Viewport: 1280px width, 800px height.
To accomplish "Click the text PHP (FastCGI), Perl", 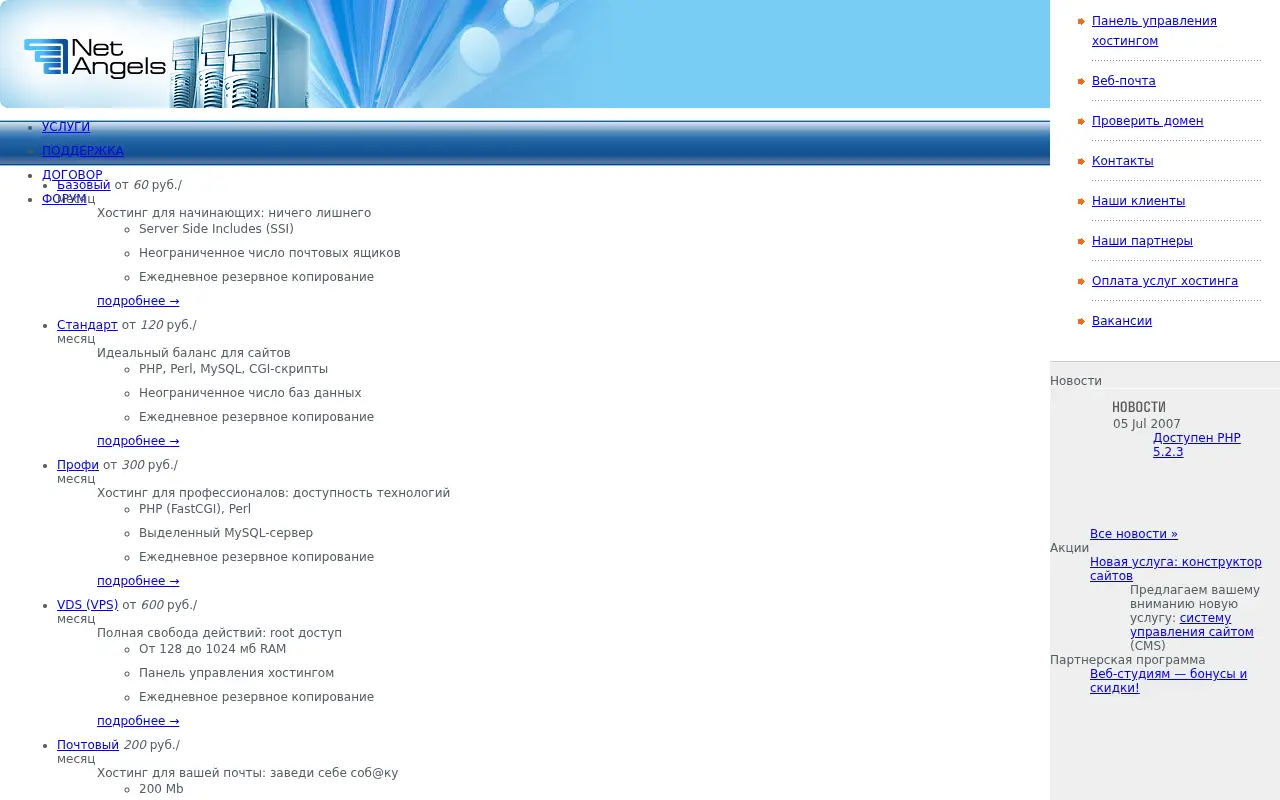I will (x=195, y=509).
